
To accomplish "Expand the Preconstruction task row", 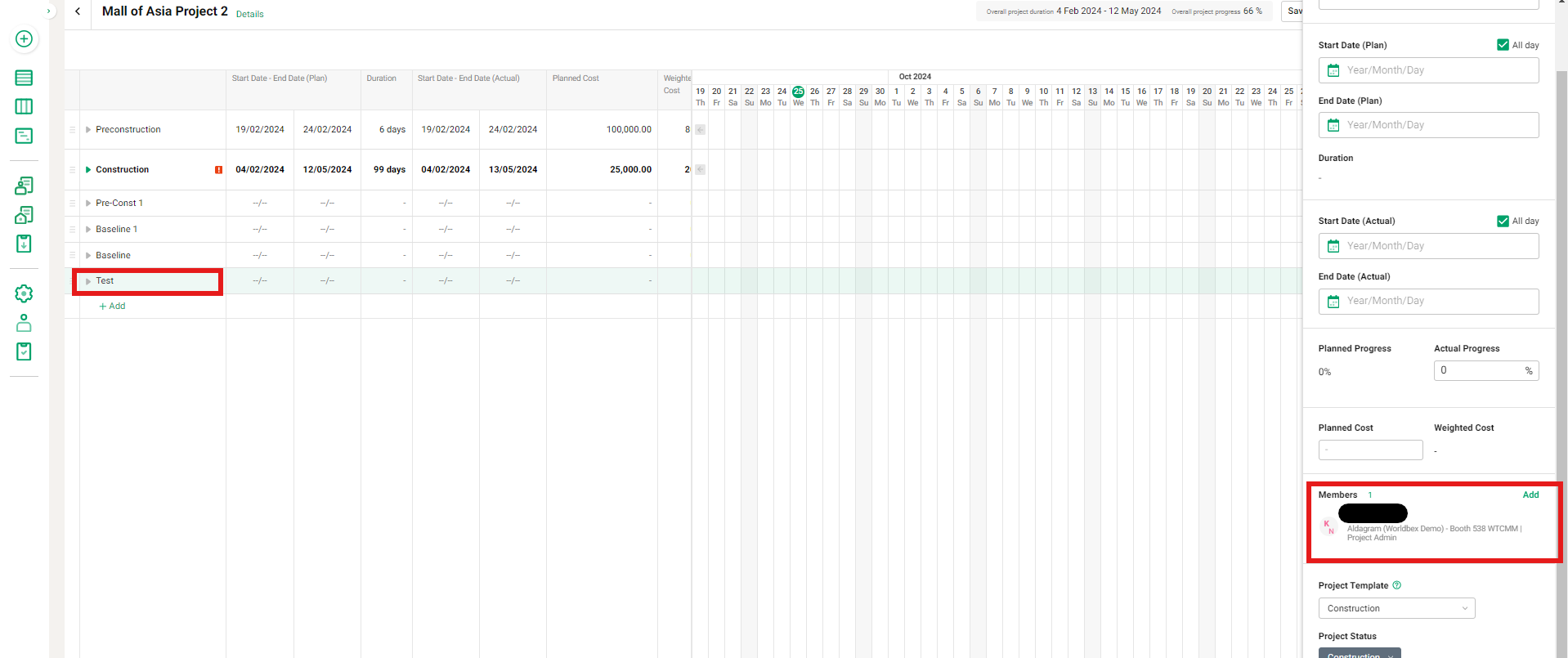I will pyautogui.click(x=88, y=130).
